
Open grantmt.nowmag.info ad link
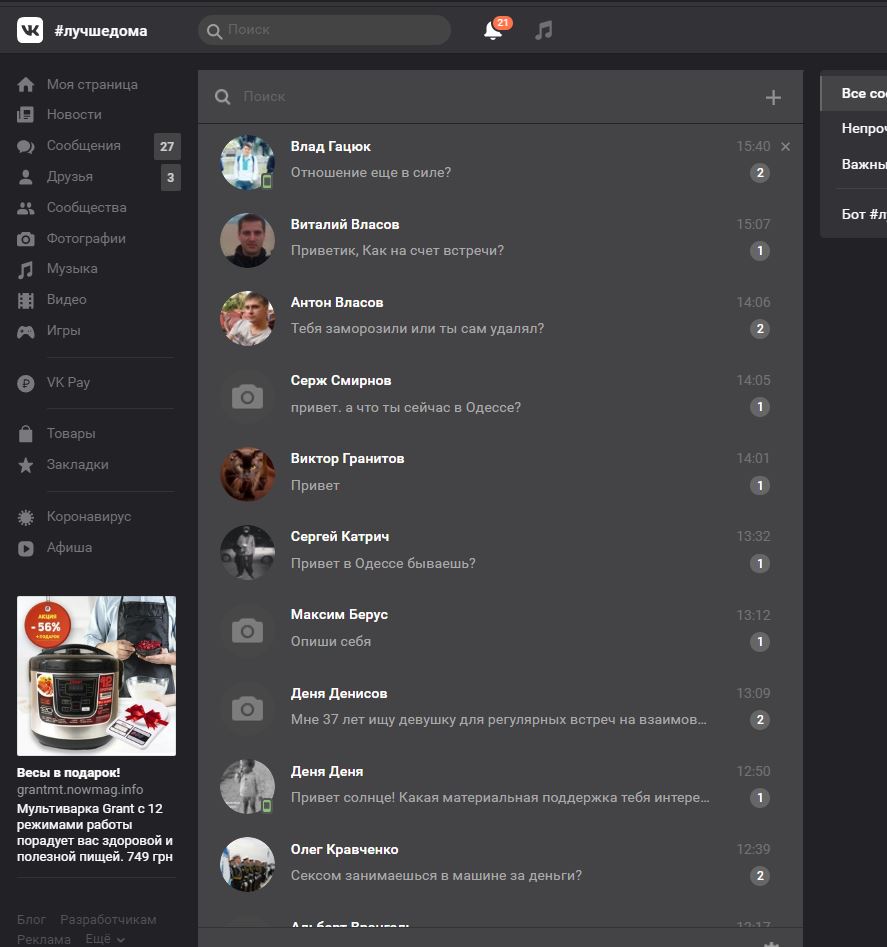80,789
